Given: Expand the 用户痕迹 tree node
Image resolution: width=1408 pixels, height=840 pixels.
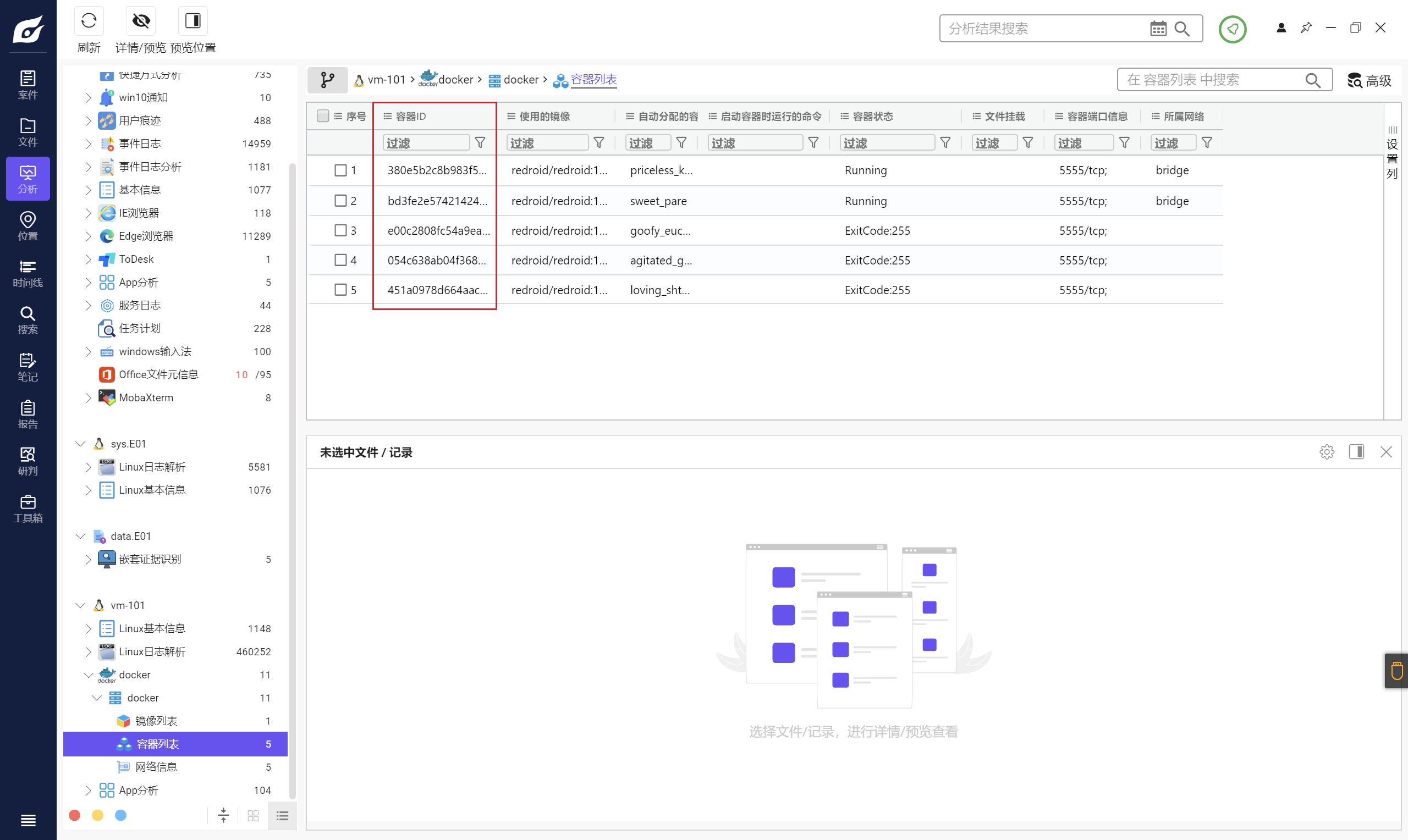Looking at the screenshot, I should click(x=89, y=120).
